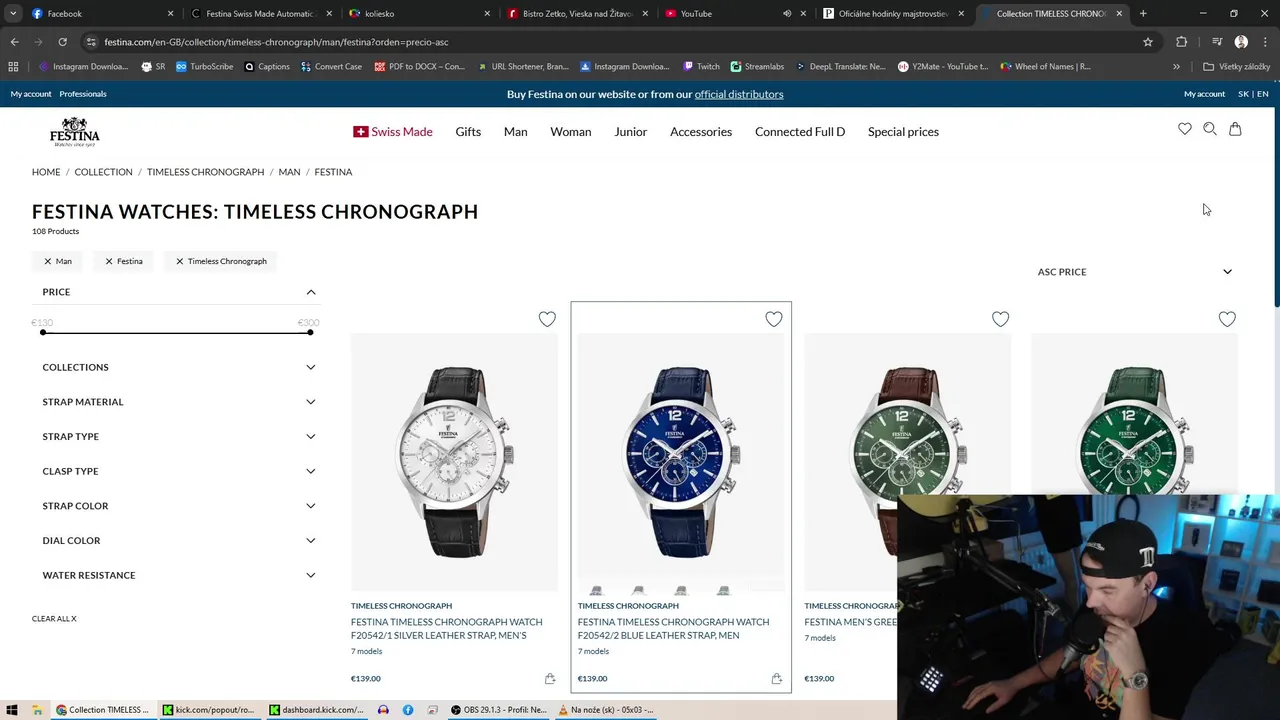Open the Gifts menu
1280x720 pixels.
coord(468,132)
